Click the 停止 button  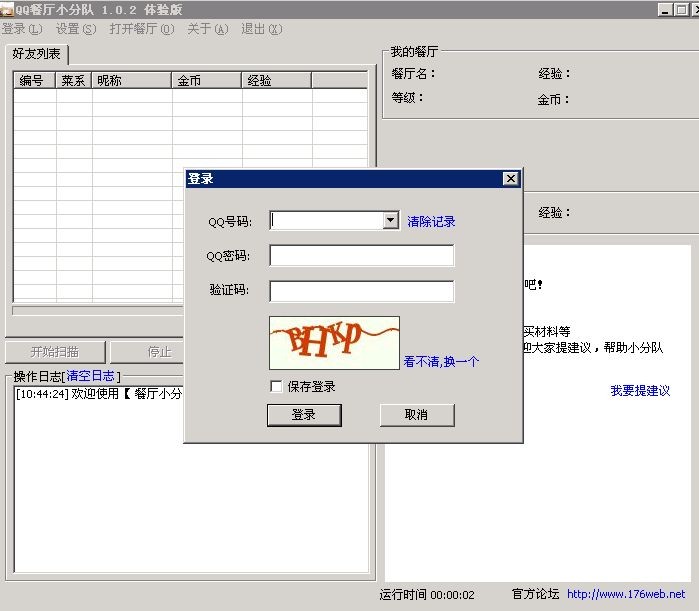click(147, 352)
